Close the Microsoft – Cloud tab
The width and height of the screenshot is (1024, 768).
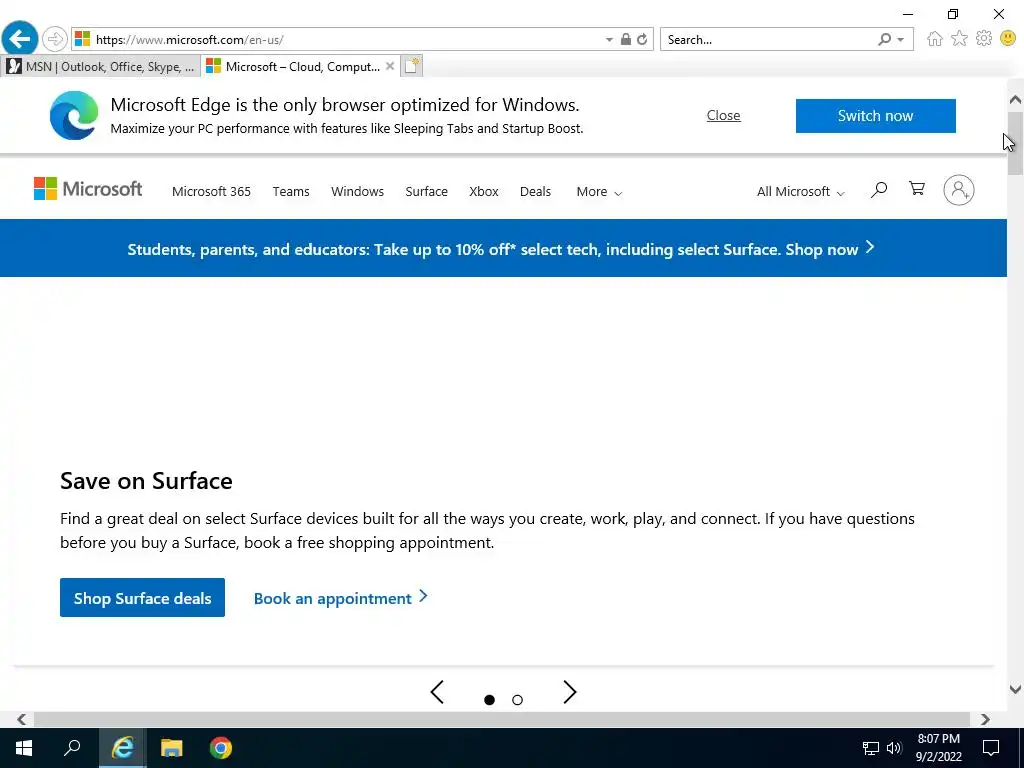click(x=390, y=66)
